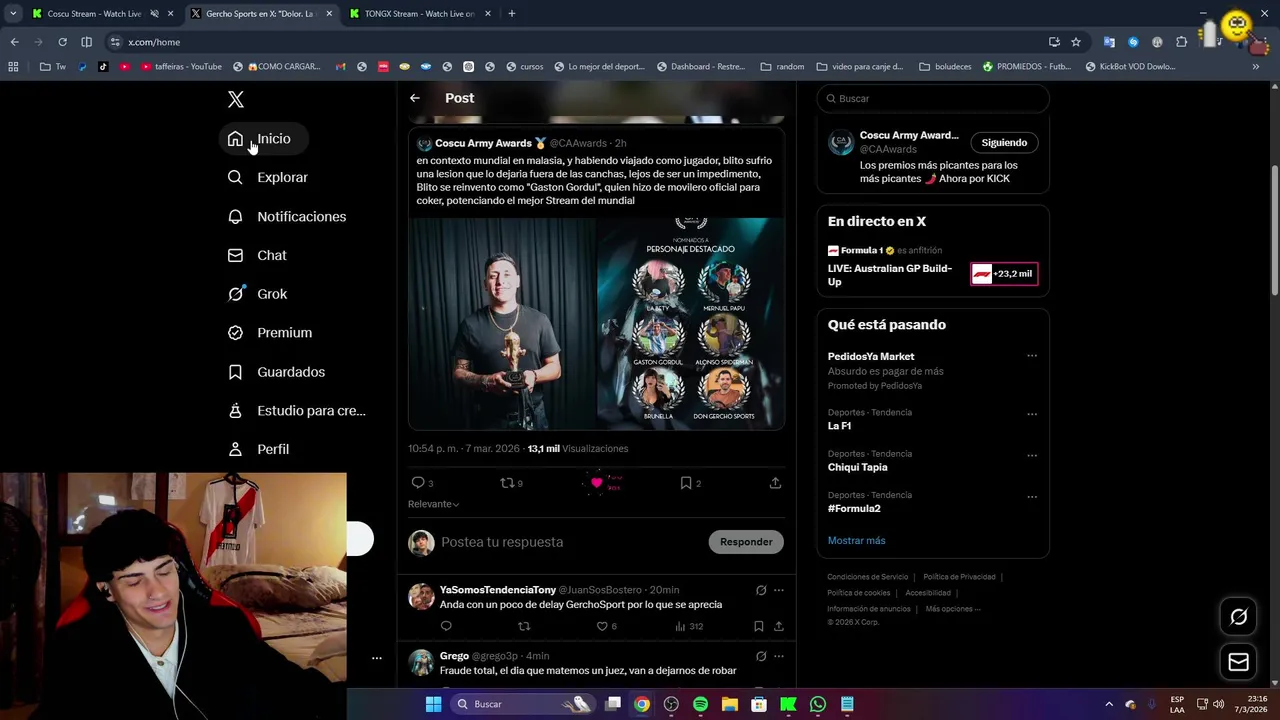
Task: Open Explorar from the sidebar
Action: [x=268, y=177]
